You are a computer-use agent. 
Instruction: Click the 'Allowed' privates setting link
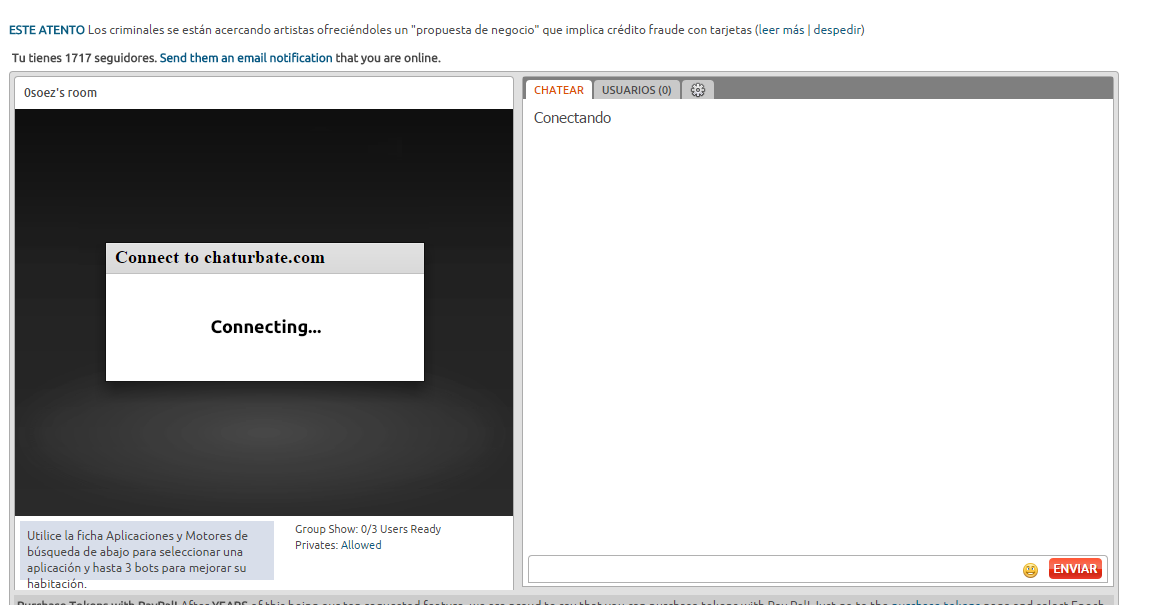tap(361, 545)
